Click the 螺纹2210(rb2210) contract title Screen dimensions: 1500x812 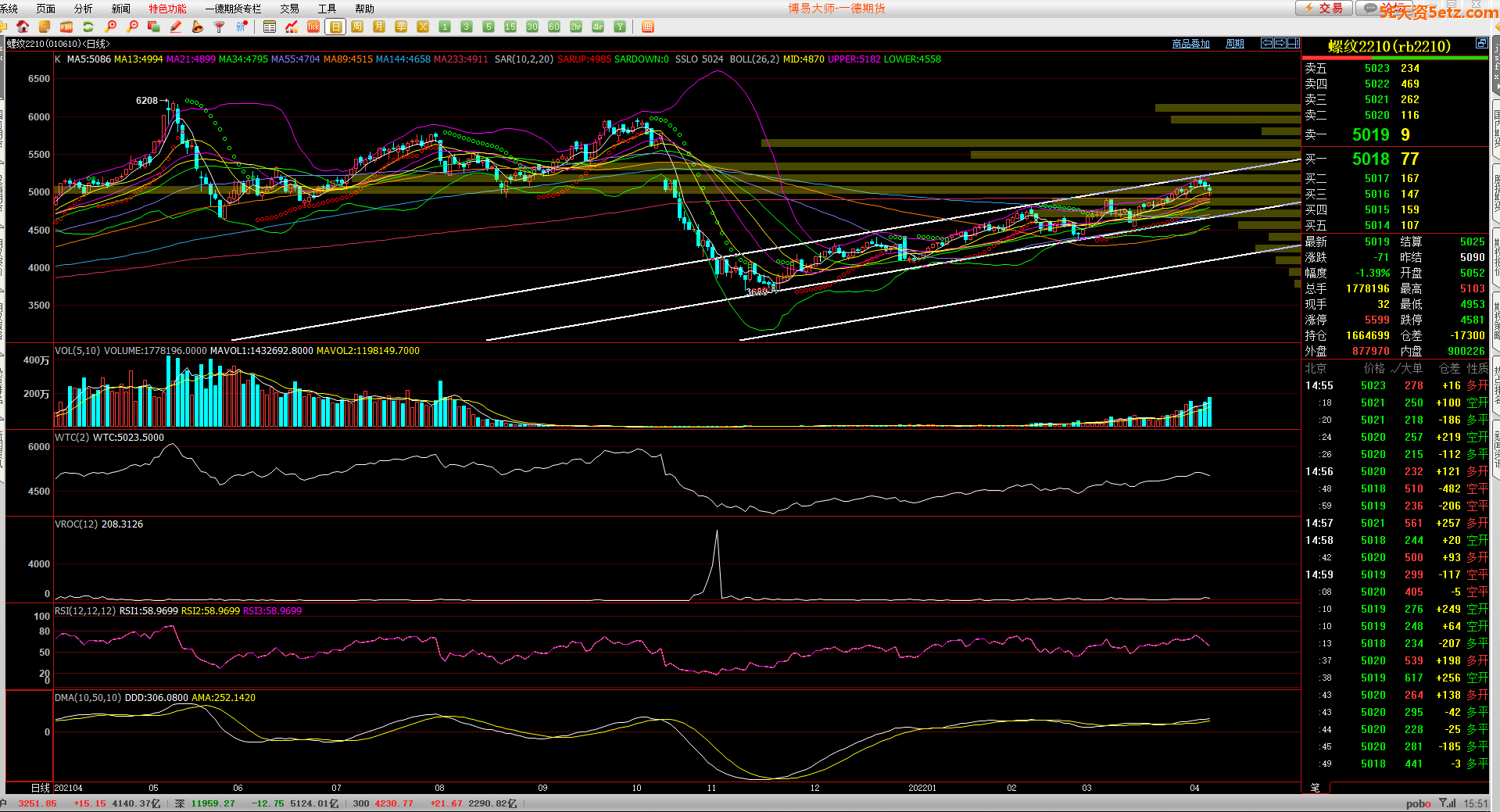(1389, 46)
